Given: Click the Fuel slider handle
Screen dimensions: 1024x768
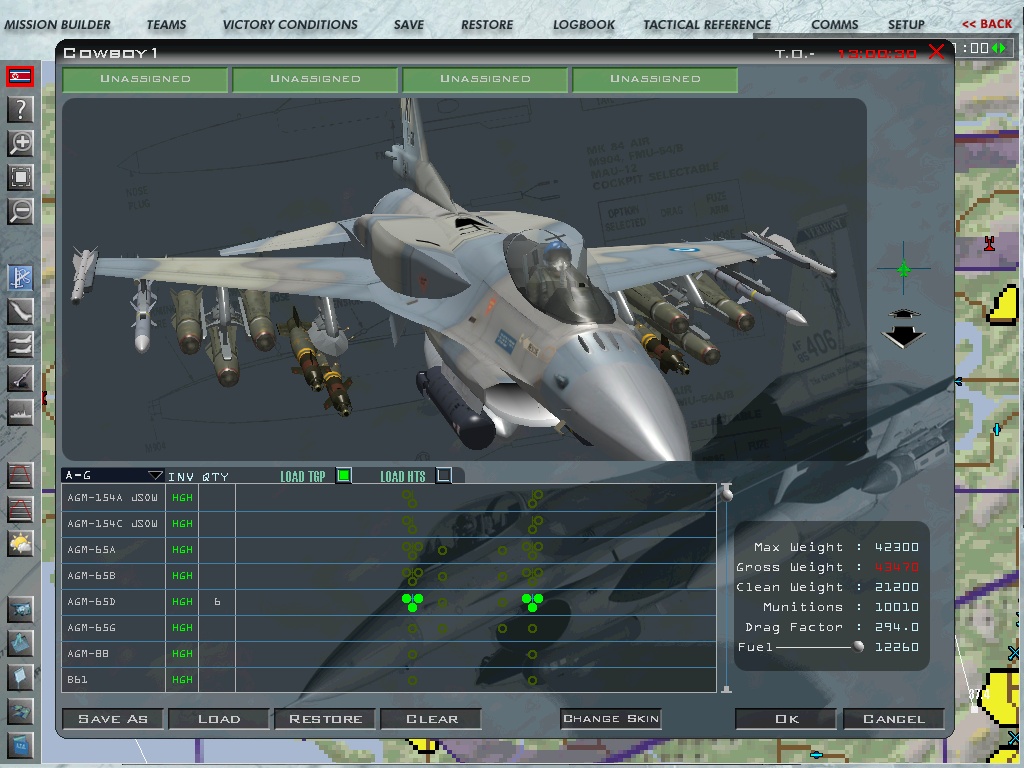Looking at the screenshot, I should pyautogui.click(x=858, y=647).
